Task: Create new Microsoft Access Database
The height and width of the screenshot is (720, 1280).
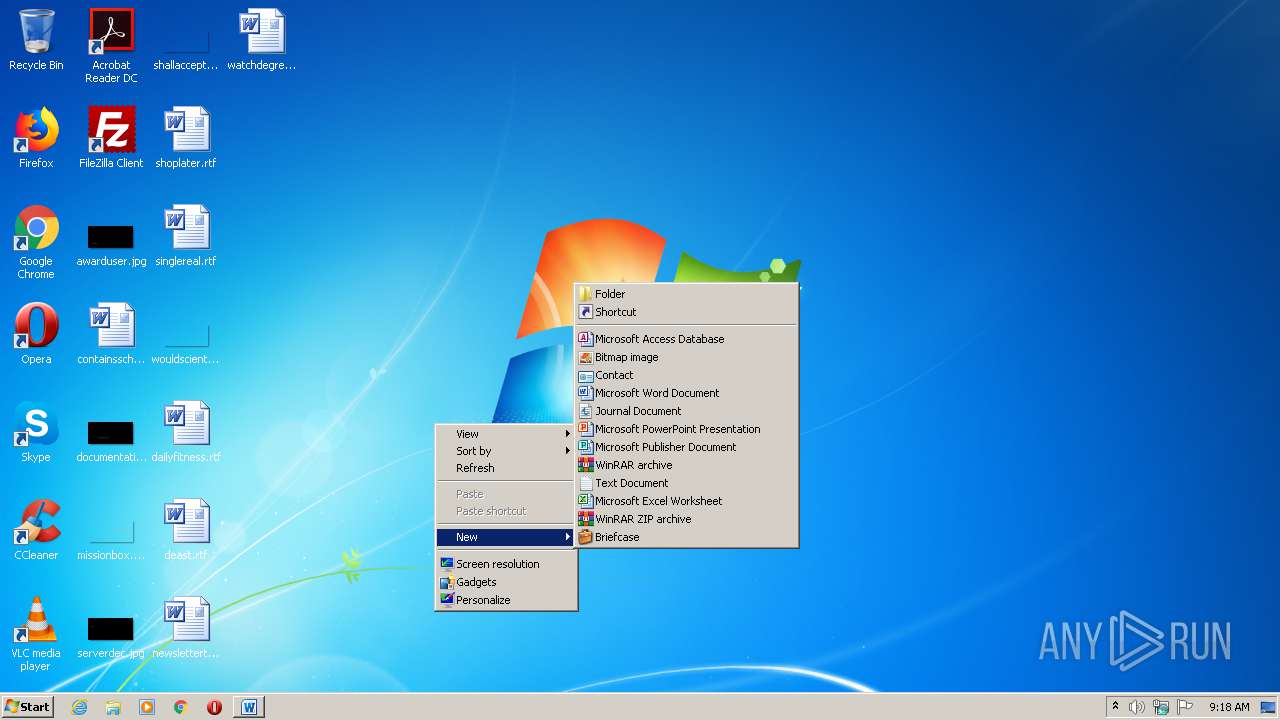Action: click(x=686, y=339)
